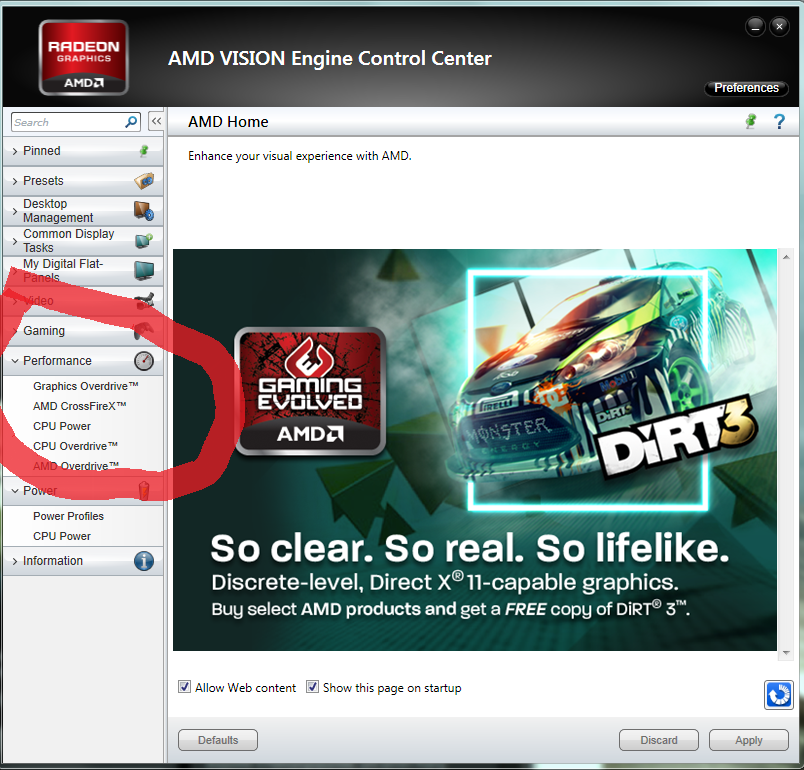Image resolution: width=804 pixels, height=770 pixels.
Task: Click the Apply button
Action: pos(749,740)
